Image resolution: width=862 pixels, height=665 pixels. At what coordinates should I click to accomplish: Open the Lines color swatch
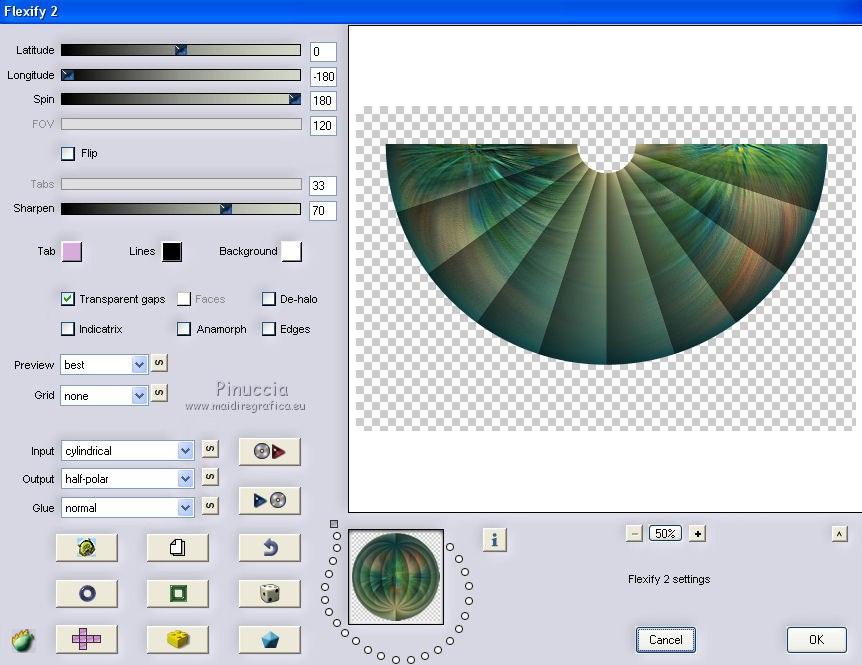pyautogui.click(x=172, y=252)
